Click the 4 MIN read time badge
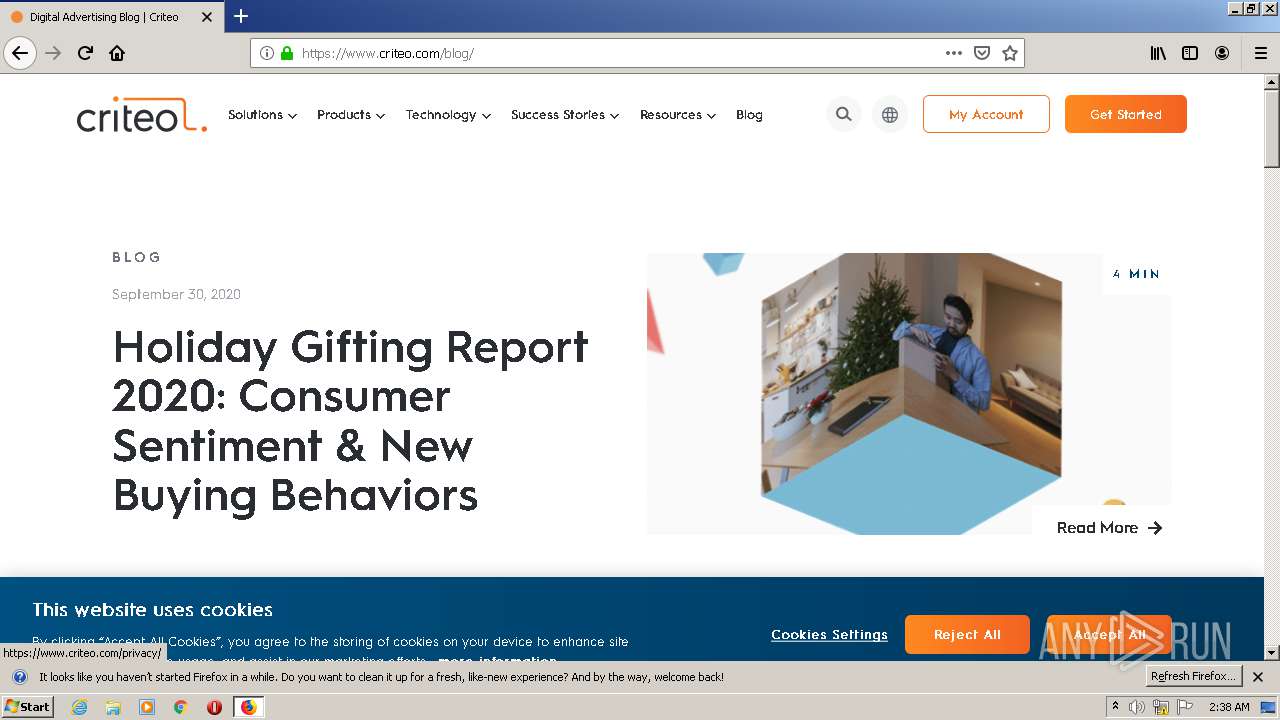 pos(1137,274)
